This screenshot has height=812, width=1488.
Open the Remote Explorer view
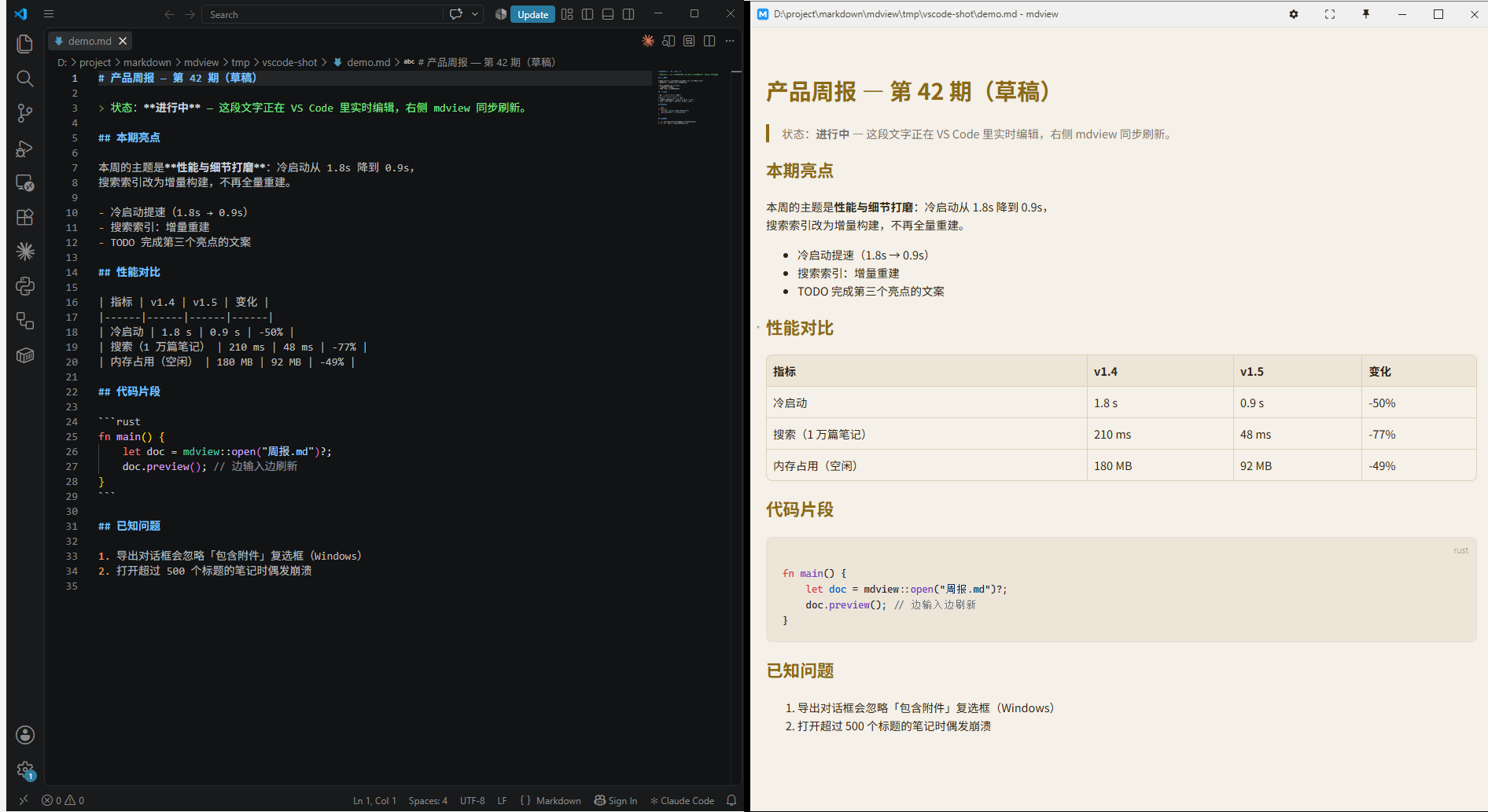tap(25, 182)
